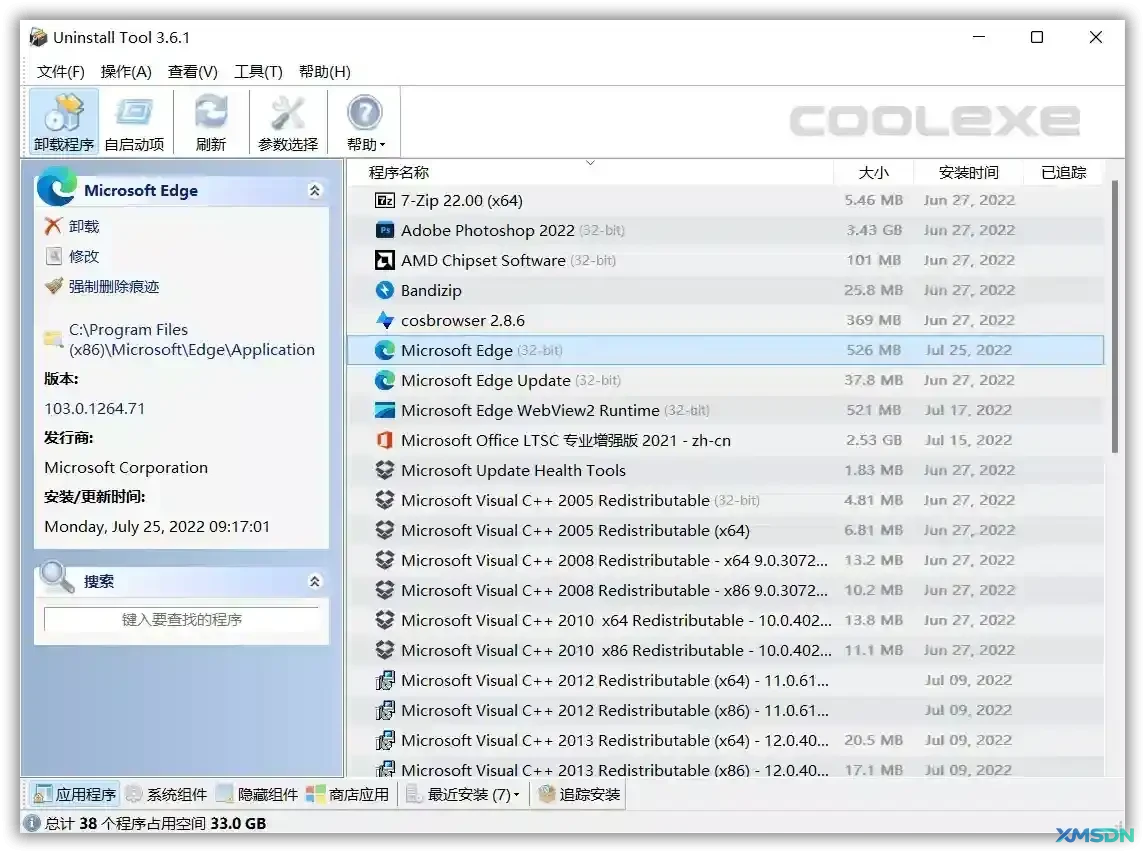Click the Bandizip program icon
Image resolution: width=1145 pixels, height=853 pixels.
click(385, 290)
